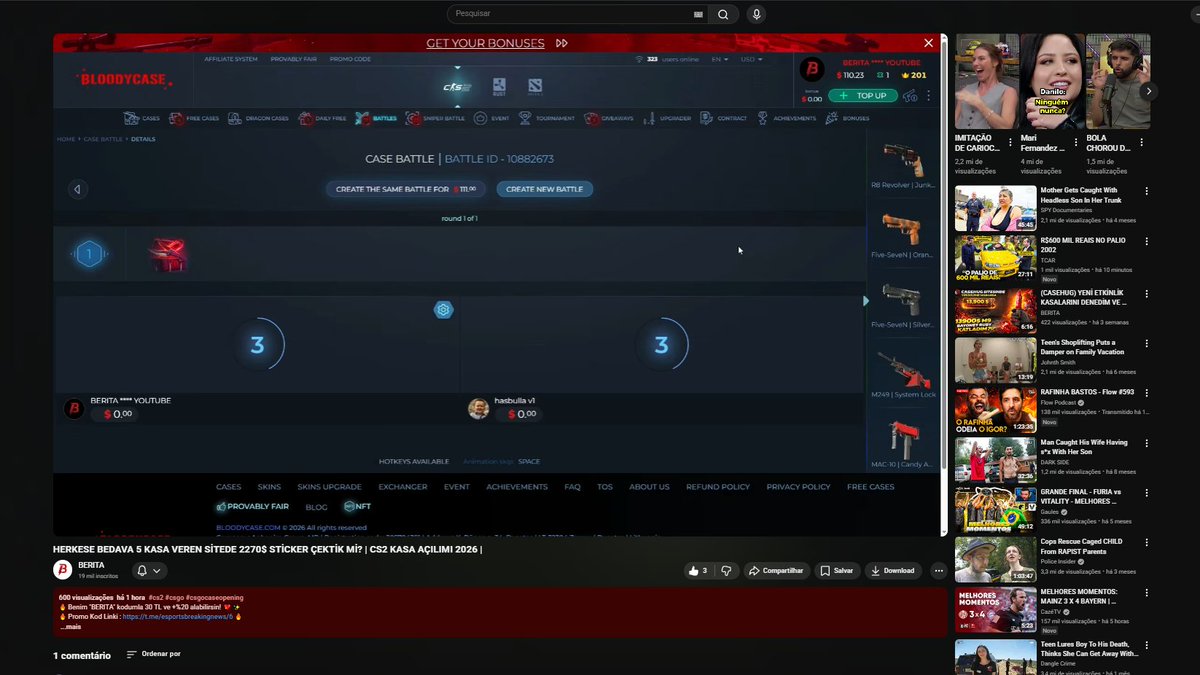Collapse the drop feed side arrow
This screenshot has height=675, width=1200.
[x=866, y=301]
